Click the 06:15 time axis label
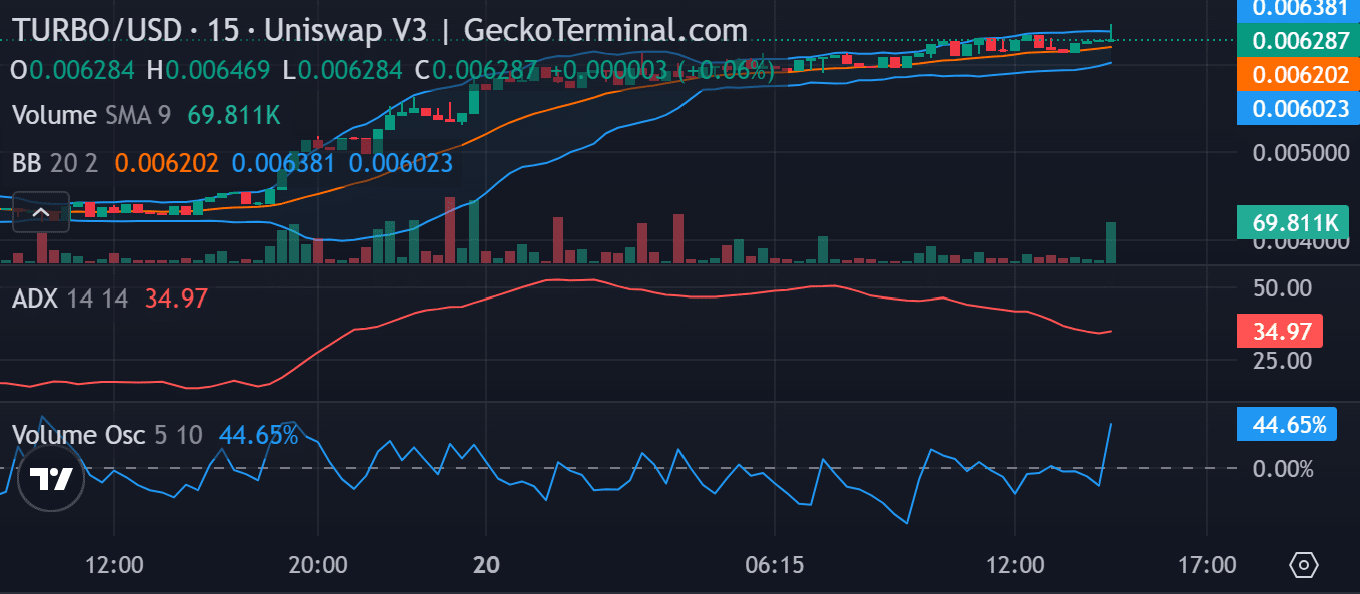 point(775,565)
